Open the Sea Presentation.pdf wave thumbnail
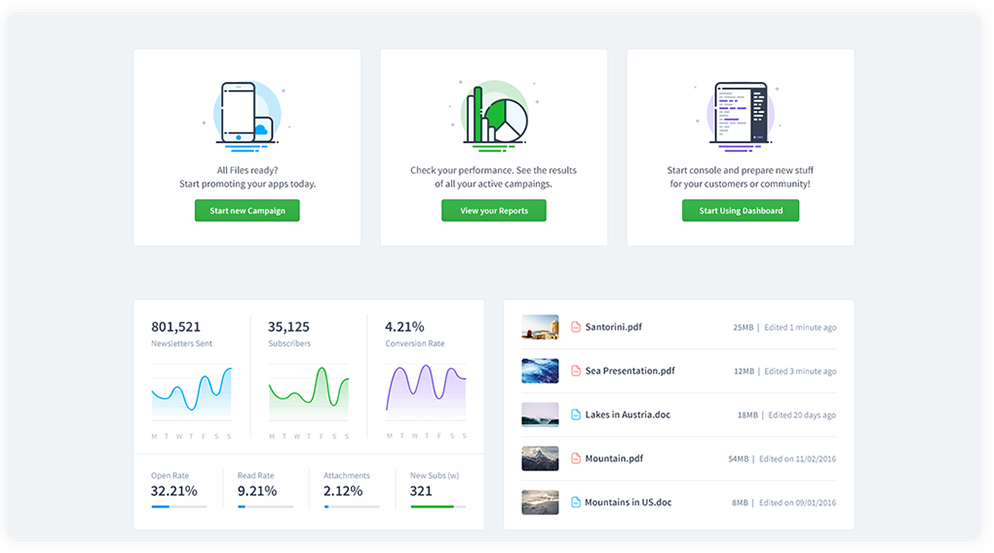Image resolution: width=994 pixels, height=553 pixels. pyautogui.click(x=540, y=371)
